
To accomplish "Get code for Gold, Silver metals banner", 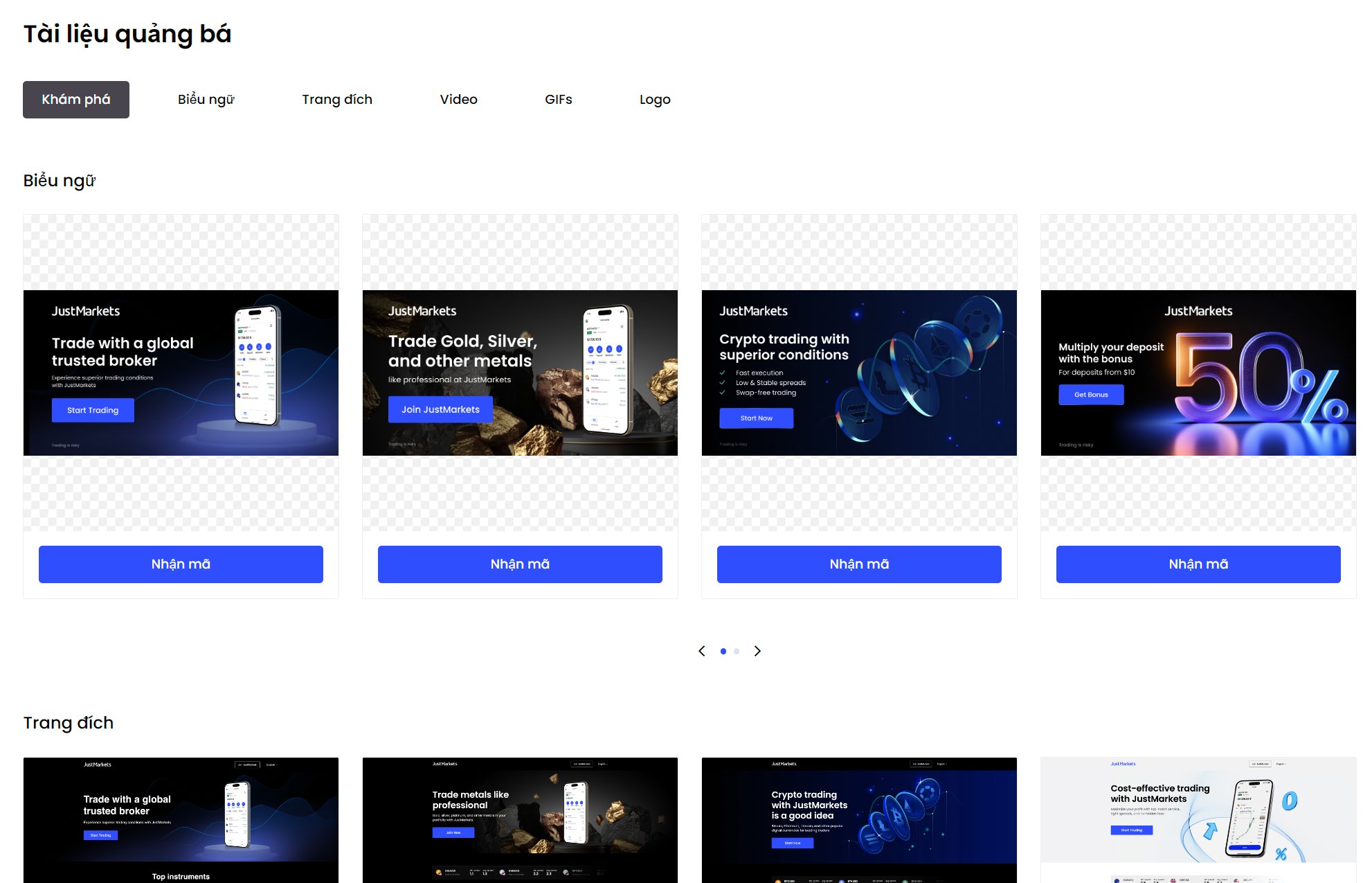I will [520, 564].
